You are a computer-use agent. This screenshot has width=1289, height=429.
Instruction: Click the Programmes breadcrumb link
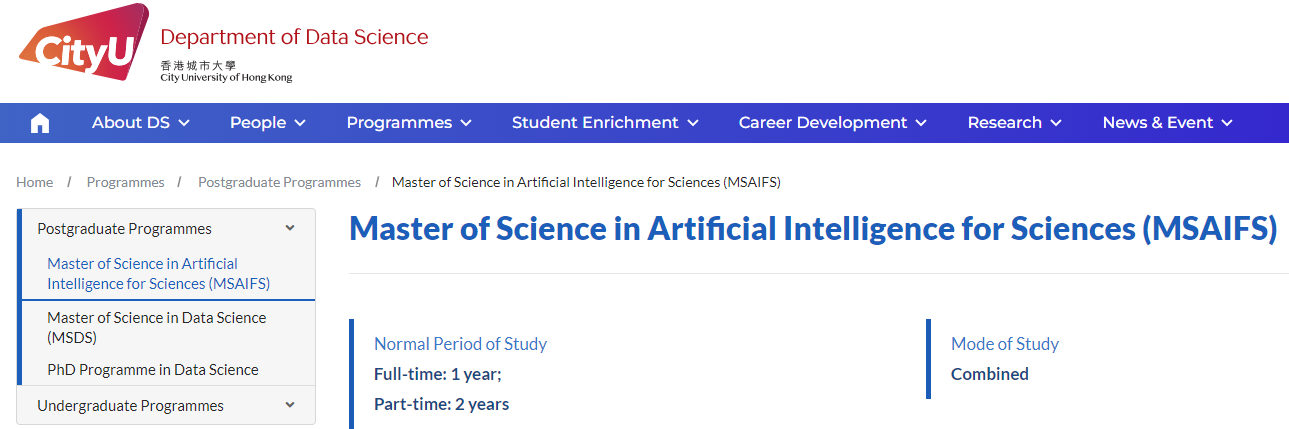[x=125, y=182]
